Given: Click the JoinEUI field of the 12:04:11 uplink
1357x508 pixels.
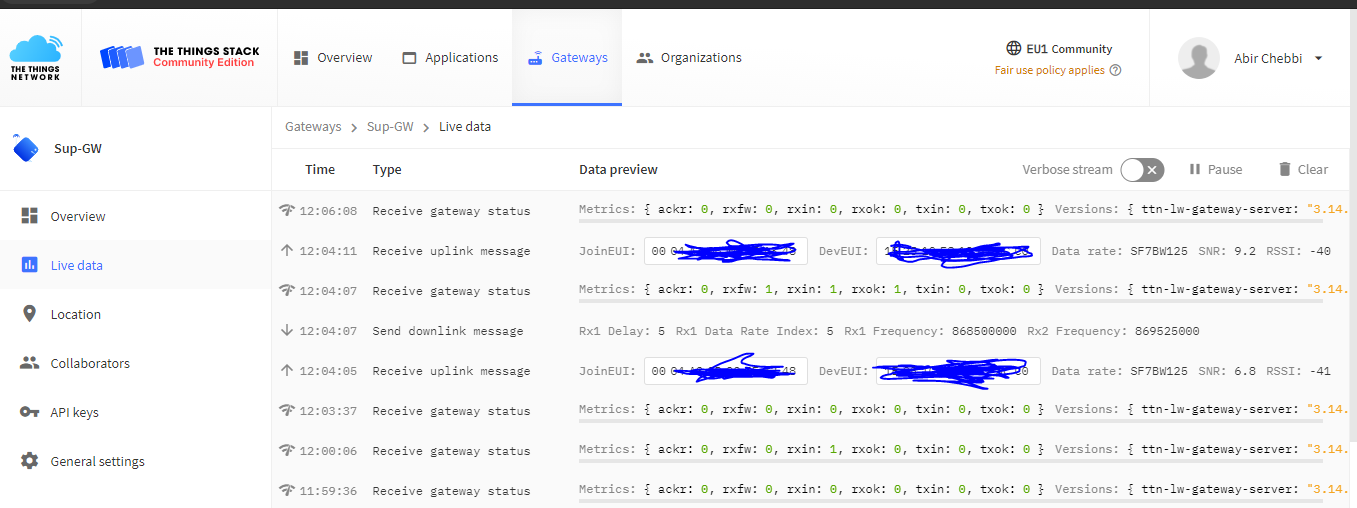Looking at the screenshot, I should (x=725, y=251).
